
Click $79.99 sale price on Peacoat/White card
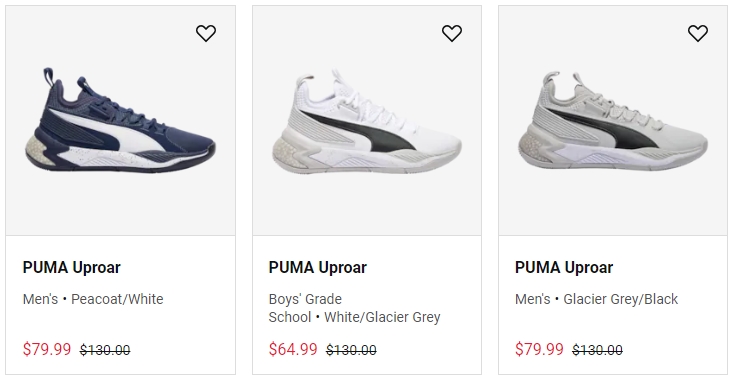pos(47,349)
